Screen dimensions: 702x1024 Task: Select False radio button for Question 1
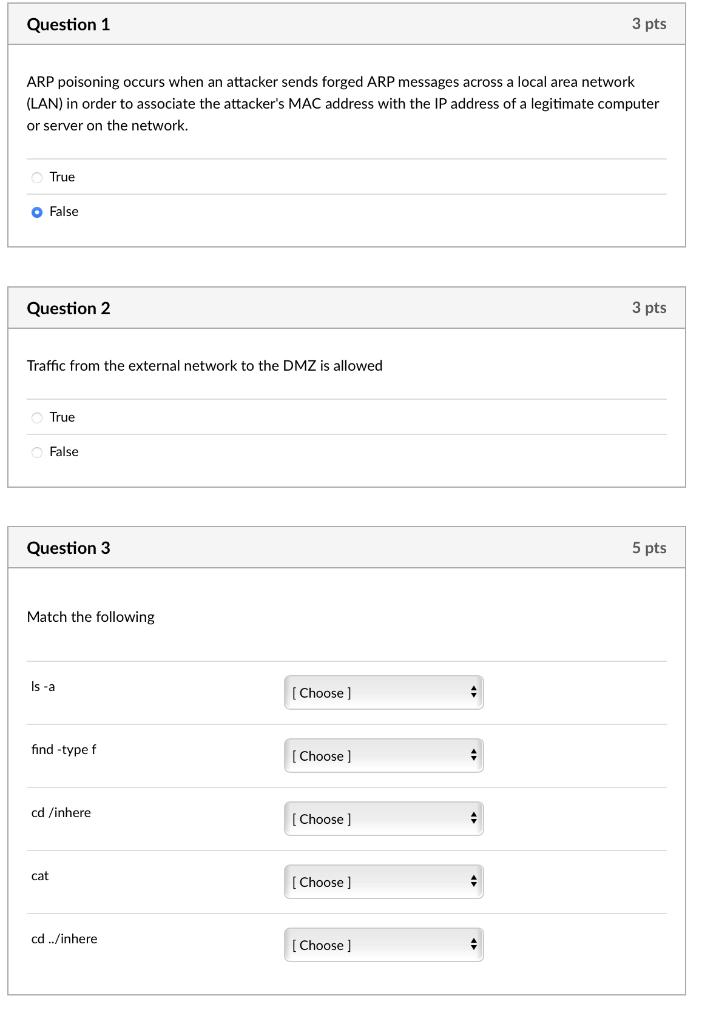click(x=37, y=212)
